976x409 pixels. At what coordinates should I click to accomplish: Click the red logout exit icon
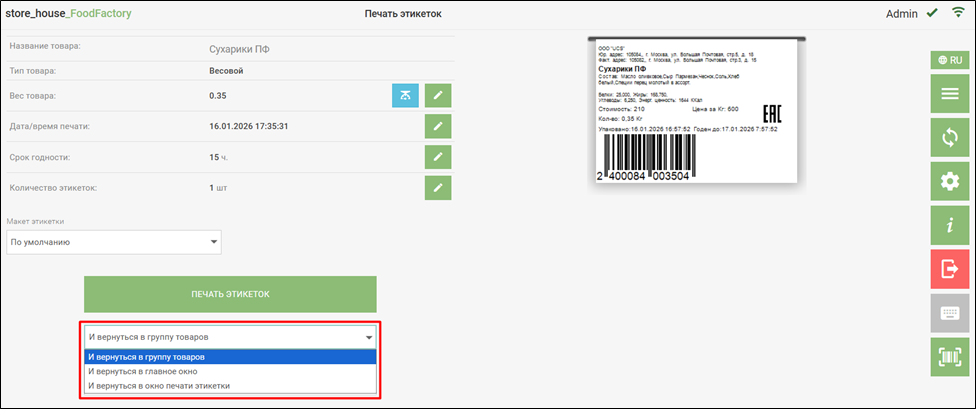tap(950, 269)
